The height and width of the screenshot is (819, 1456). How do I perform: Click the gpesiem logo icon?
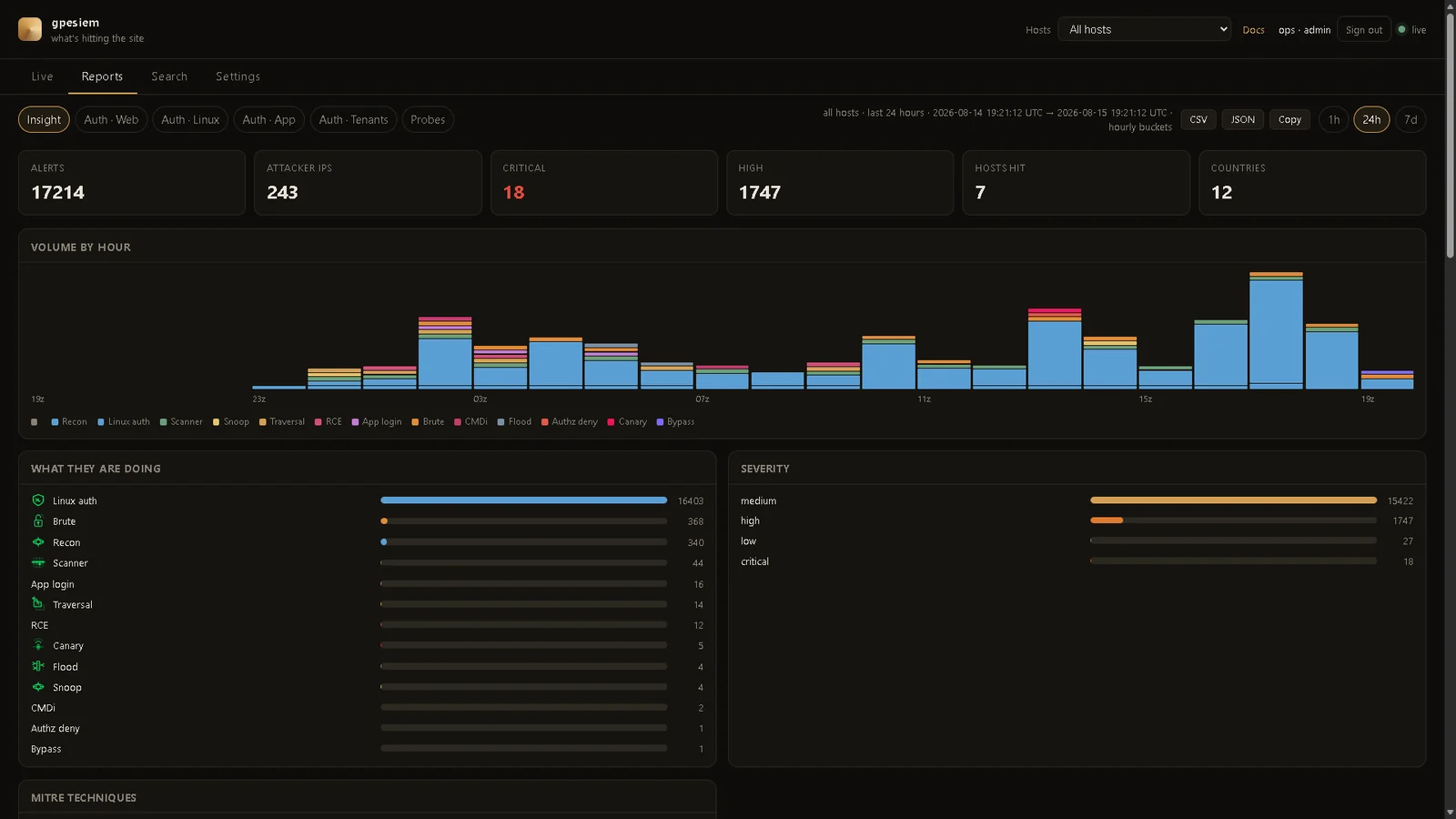click(x=30, y=29)
